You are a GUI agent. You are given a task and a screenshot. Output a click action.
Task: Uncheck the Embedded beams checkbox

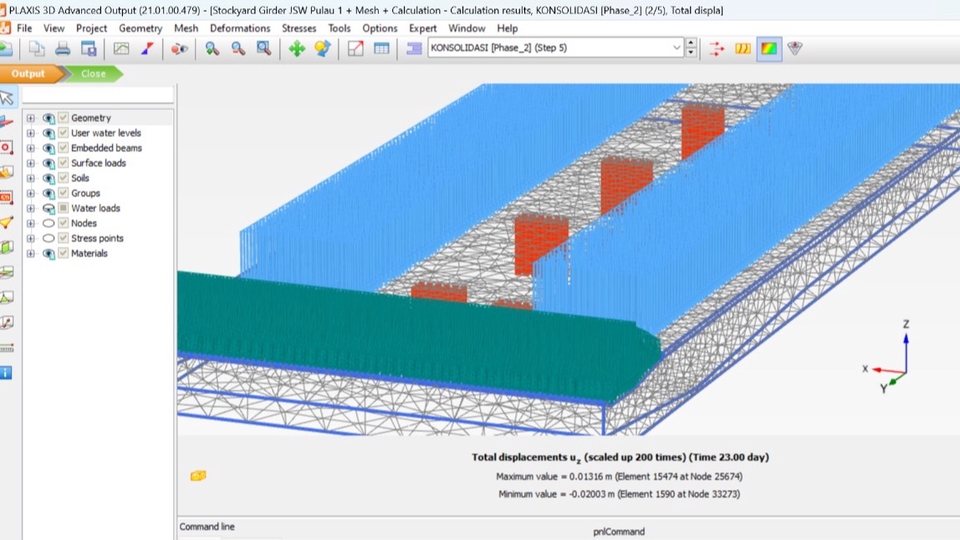coord(63,148)
